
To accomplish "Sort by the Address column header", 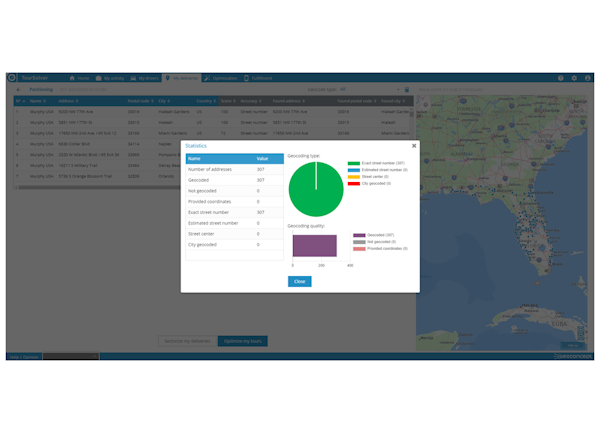I will tap(69, 101).
